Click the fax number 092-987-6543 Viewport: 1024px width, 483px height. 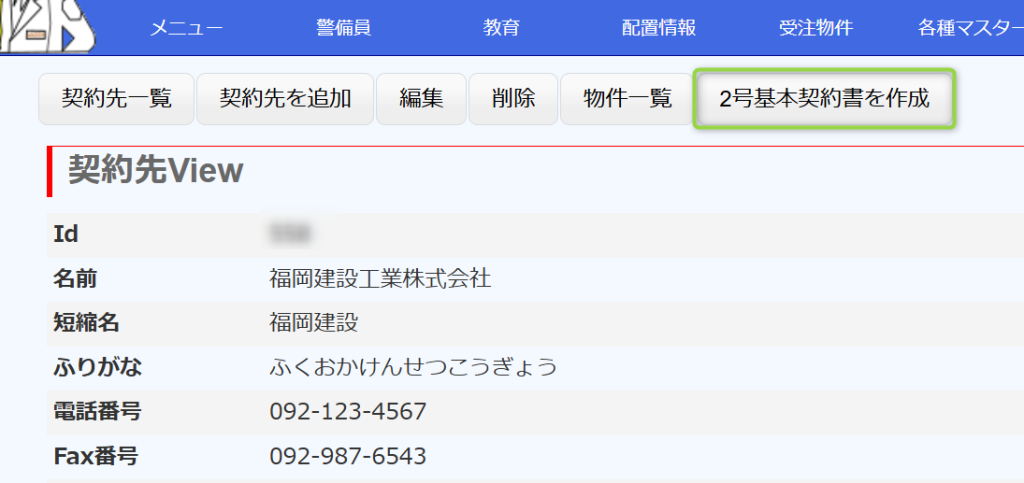[348, 457]
